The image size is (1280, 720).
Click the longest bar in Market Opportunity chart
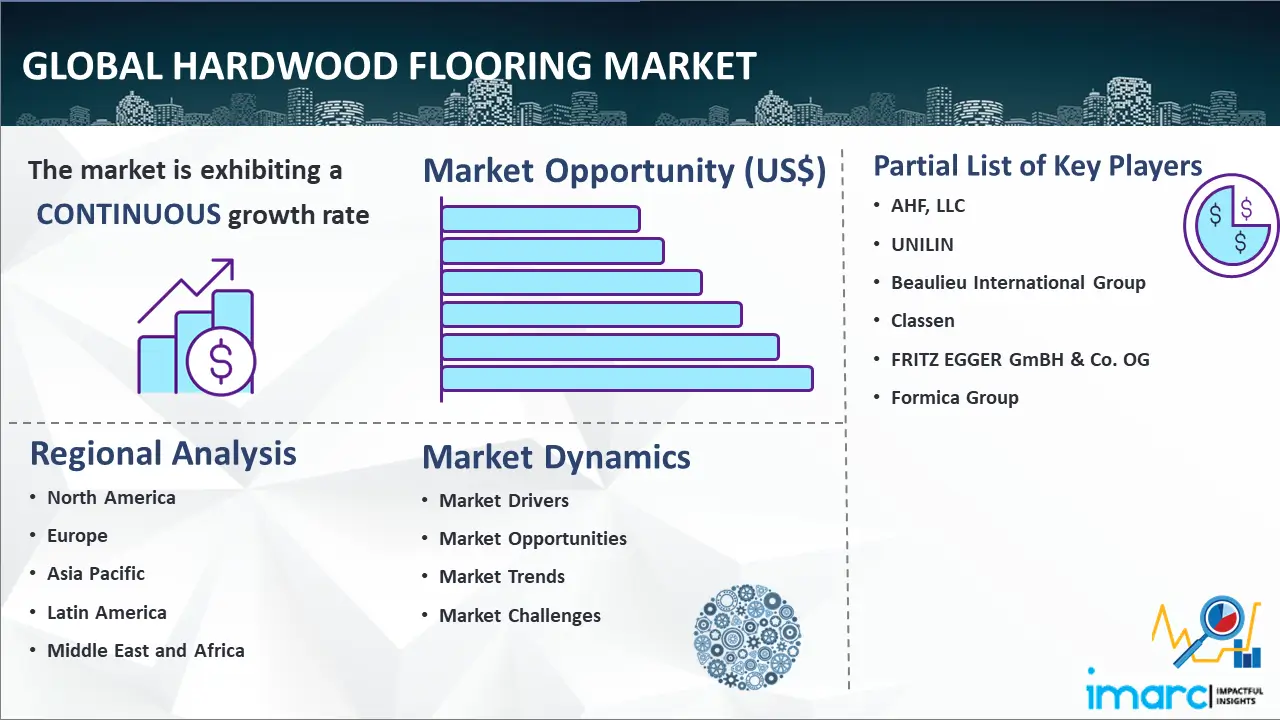click(626, 378)
